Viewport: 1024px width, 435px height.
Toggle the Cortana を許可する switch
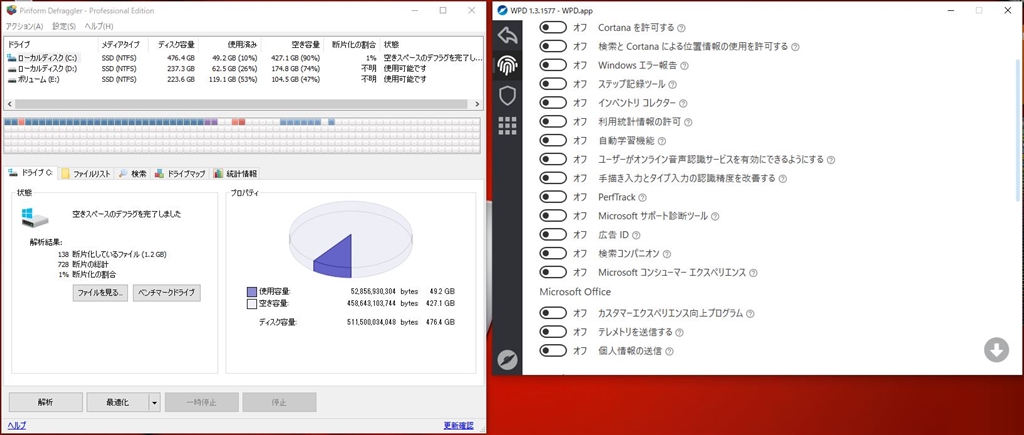tap(553, 28)
